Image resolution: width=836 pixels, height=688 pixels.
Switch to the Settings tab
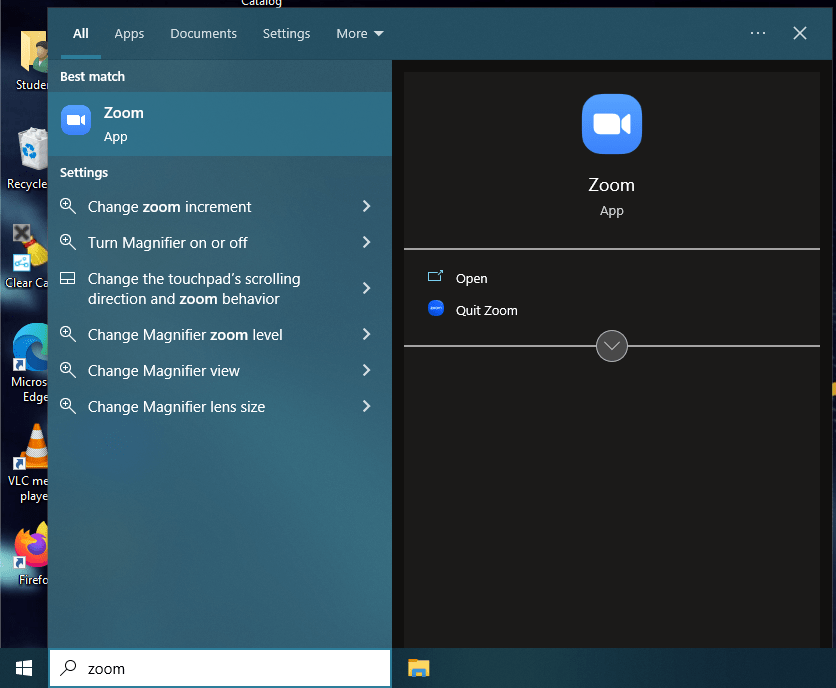tap(286, 33)
